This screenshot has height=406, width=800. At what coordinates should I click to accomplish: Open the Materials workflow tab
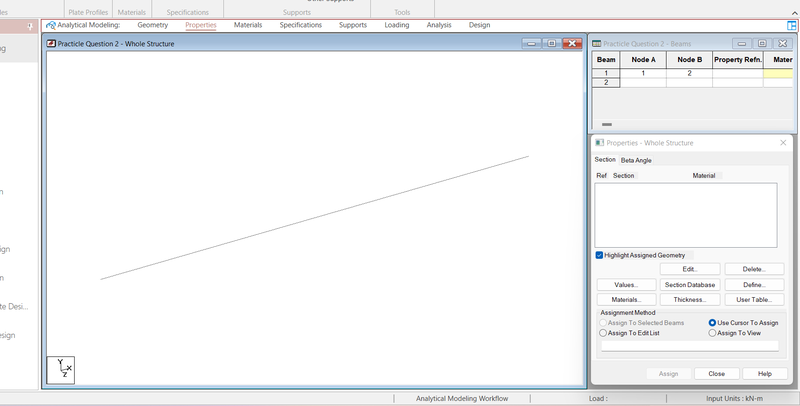(x=248, y=25)
